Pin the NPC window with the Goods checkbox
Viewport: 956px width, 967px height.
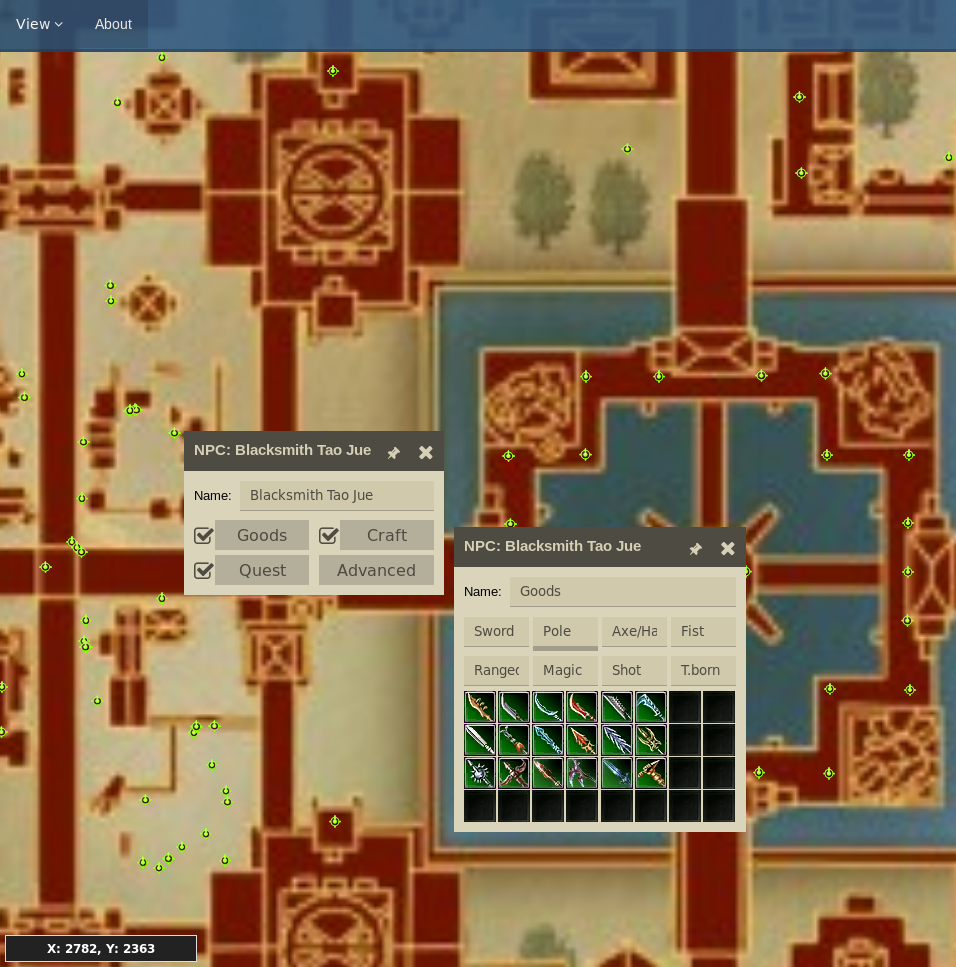tap(394, 453)
